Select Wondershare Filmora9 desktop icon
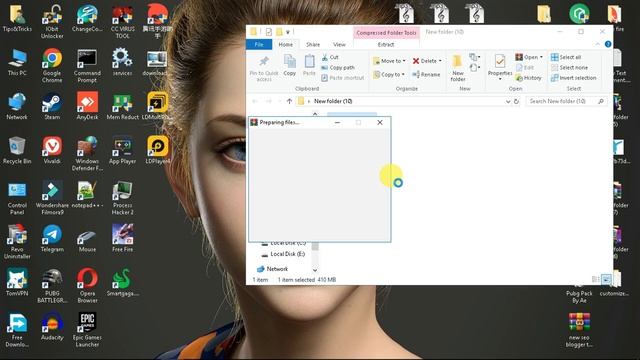This screenshot has height=360, width=640. point(52,198)
